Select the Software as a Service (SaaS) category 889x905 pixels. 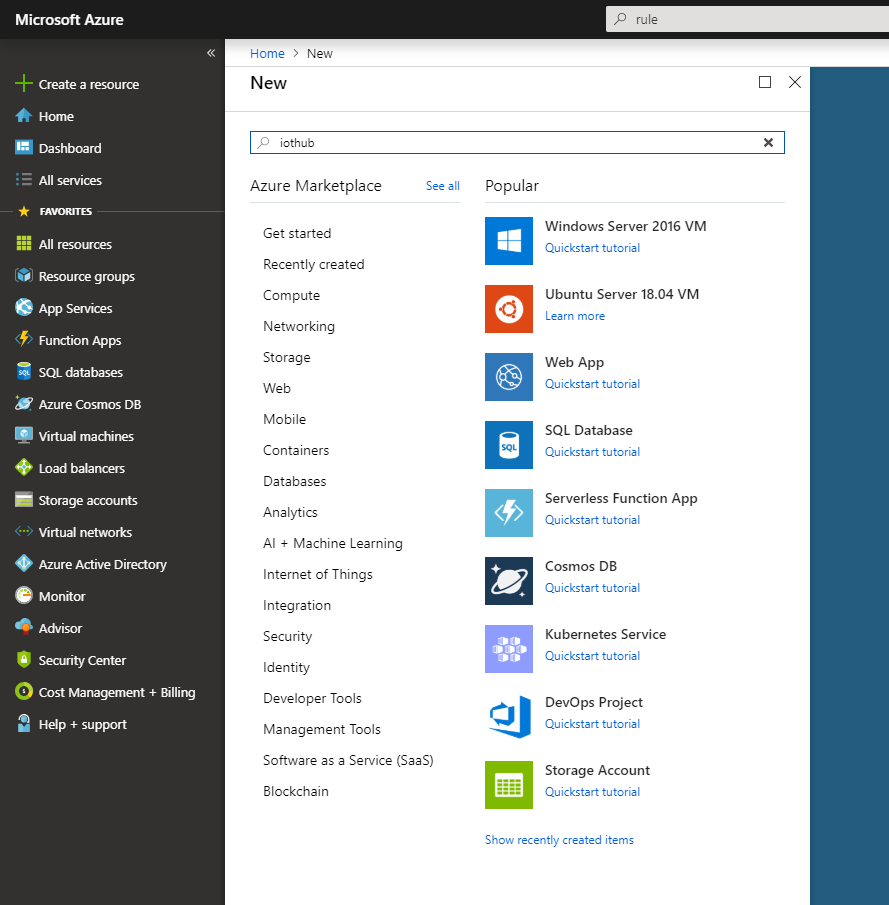click(x=348, y=761)
